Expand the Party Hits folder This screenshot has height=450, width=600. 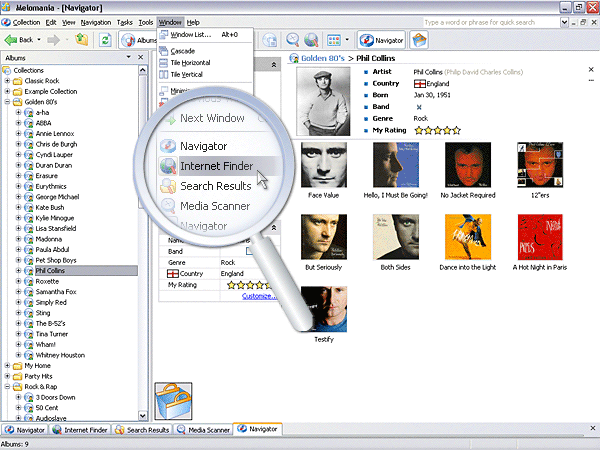coord(8,376)
